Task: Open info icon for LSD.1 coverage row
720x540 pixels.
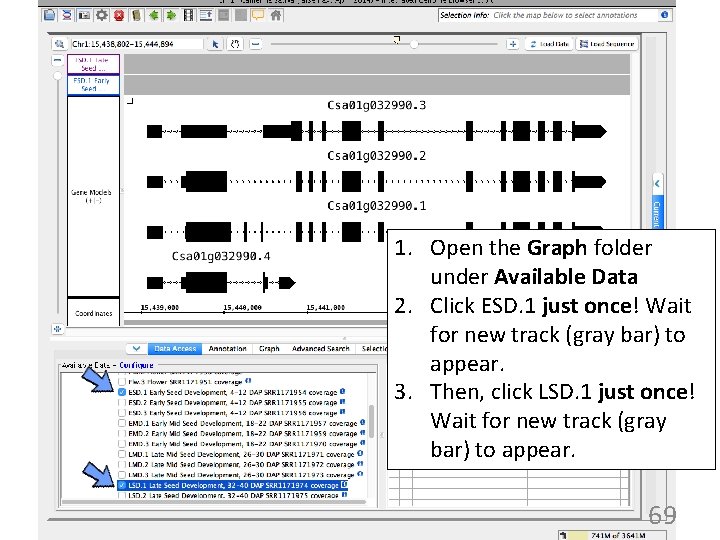Action: [344, 484]
